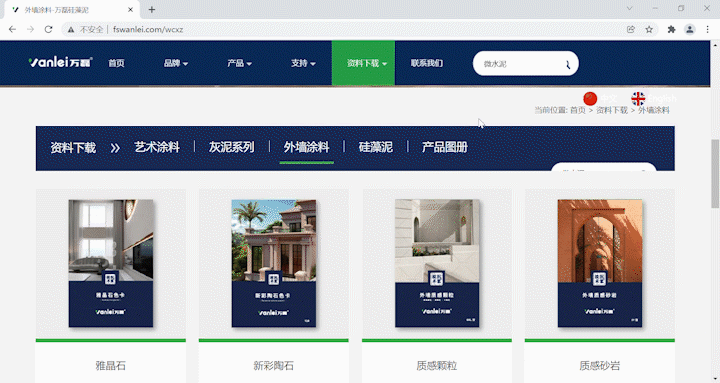Click the Vanlei 万磊 logo
This screenshot has height=383, width=720.
point(60,62)
